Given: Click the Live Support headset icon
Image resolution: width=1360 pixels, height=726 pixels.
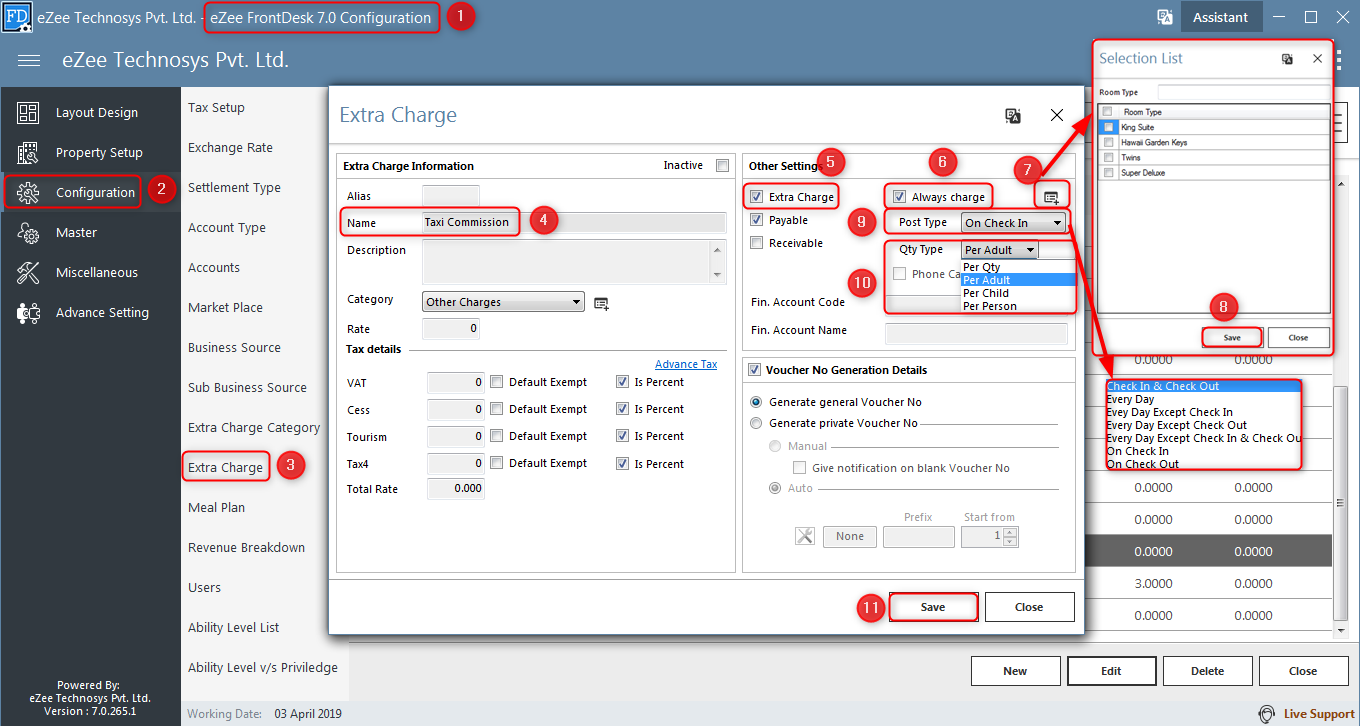Looking at the screenshot, I should point(1266,714).
